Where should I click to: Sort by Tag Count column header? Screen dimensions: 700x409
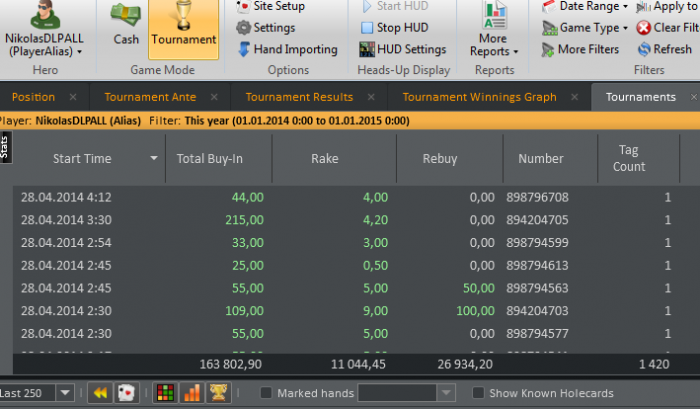point(629,158)
